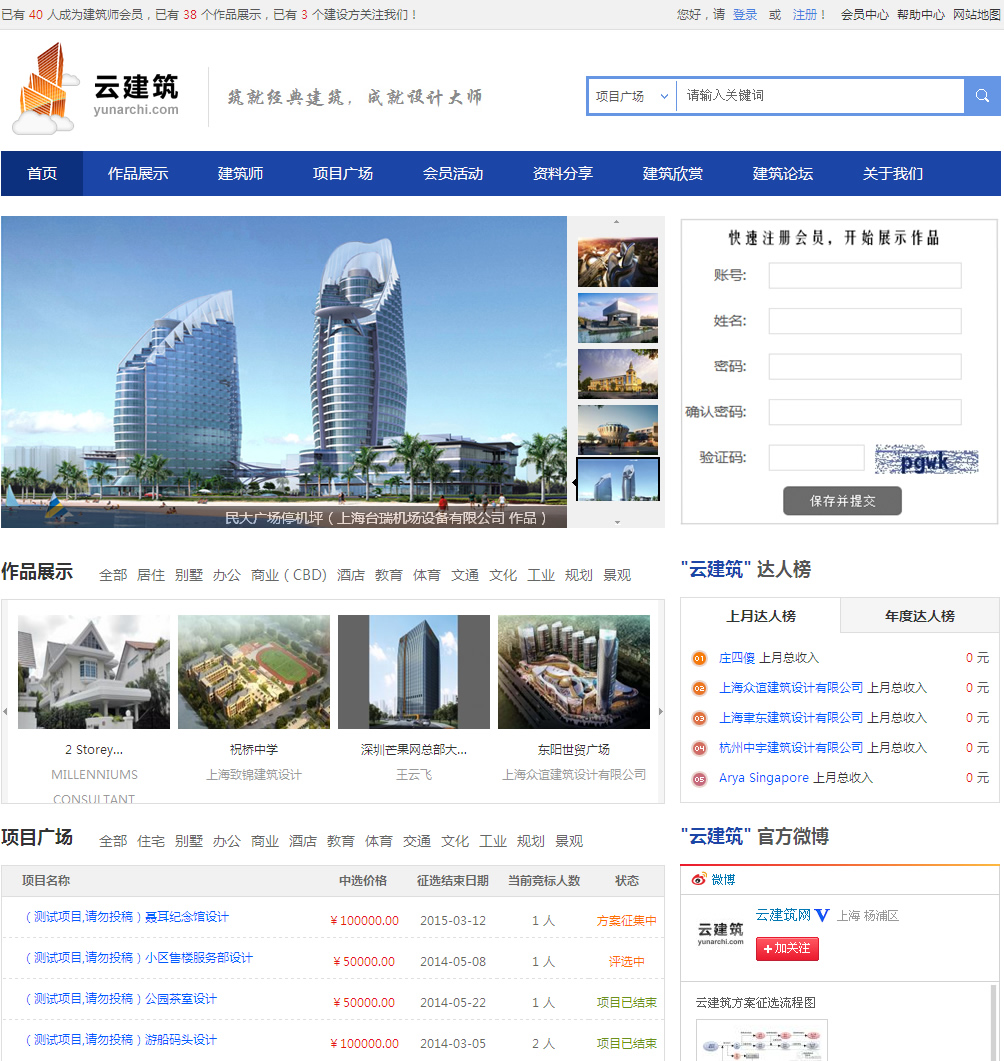The width and height of the screenshot is (1004, 1061).
Task: Open 杭州中宇建筑设计有限公司 ranking link
Action: click(791, 748)
